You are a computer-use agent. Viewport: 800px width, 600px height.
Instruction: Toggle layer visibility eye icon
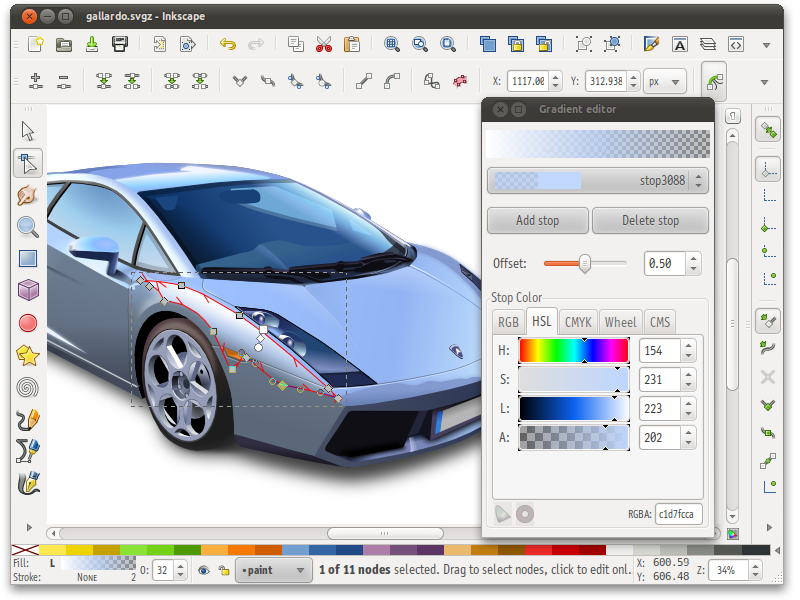[x=204, y=571]
